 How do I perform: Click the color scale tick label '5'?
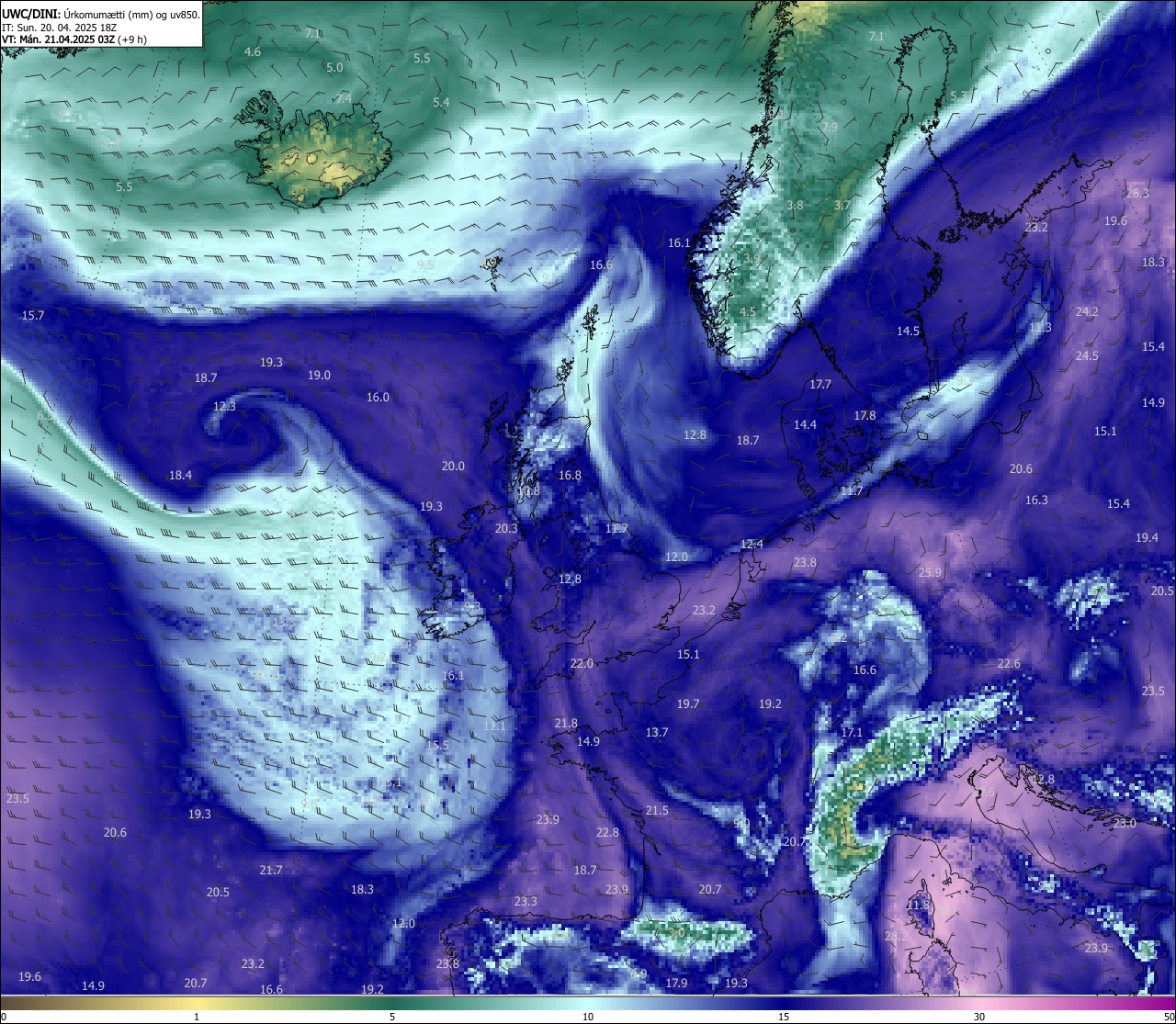pos(392,1017)
